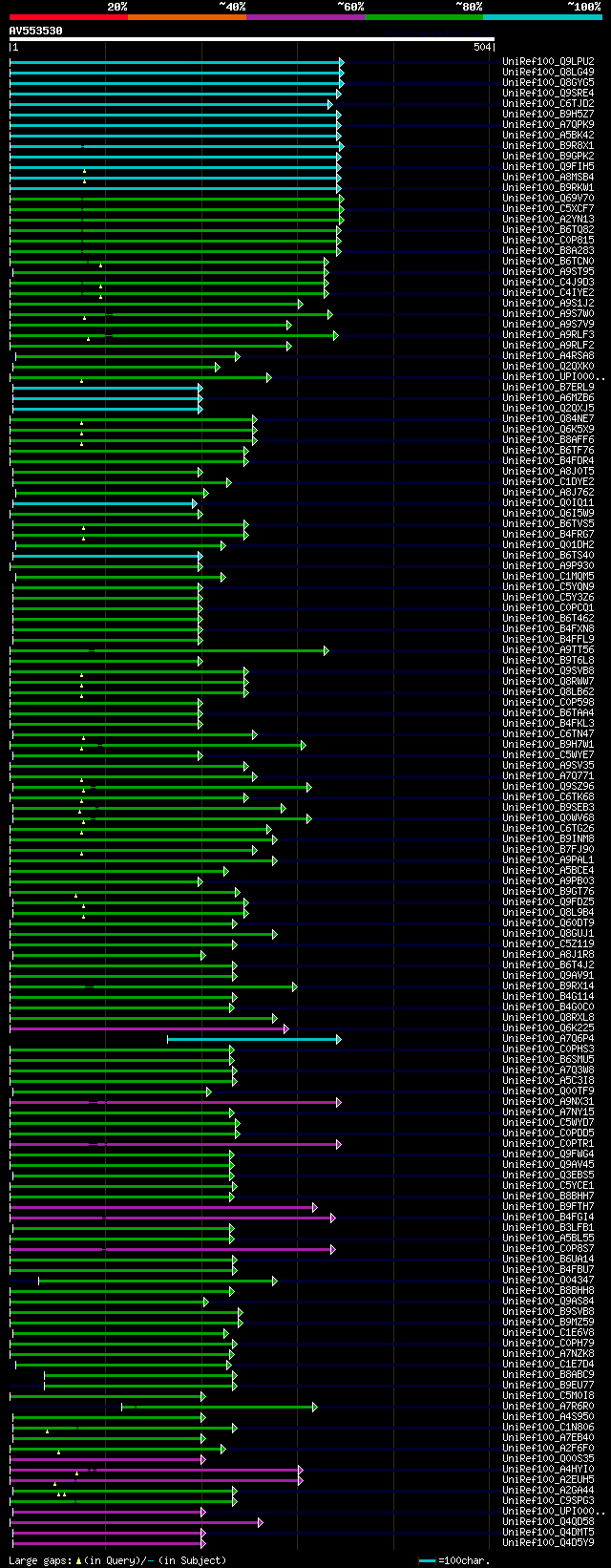Image resolution: width=611 pixels, height=1568 pixels.
Task: Select label UniRef100_A7QPK9
Action: [x=548, y=124]
